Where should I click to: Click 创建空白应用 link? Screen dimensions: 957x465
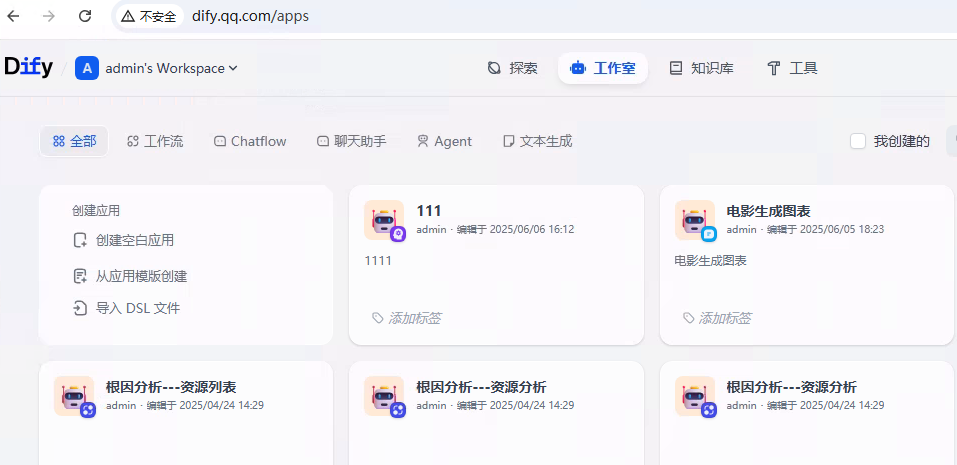pos(134,240)
